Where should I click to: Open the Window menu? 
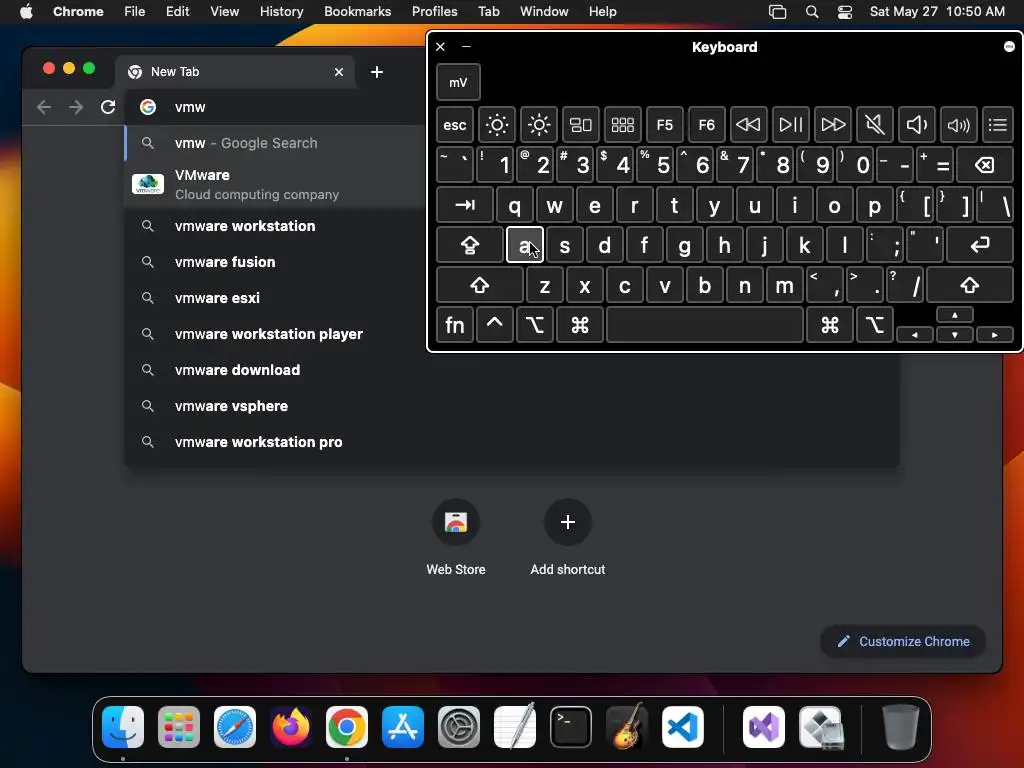point(544,11)
